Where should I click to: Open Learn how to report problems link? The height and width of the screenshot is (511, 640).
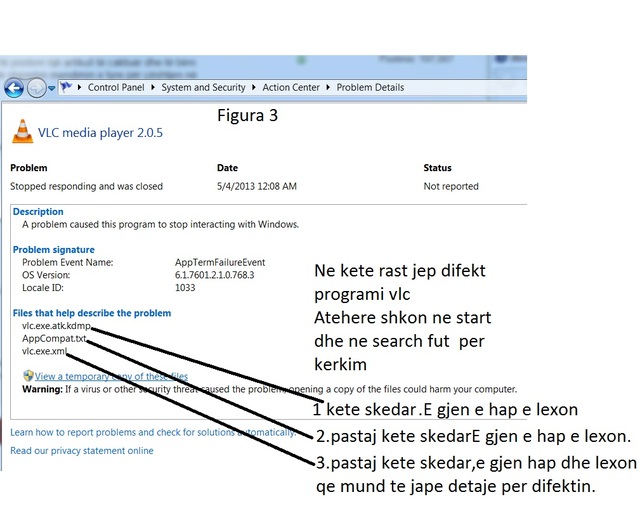pos(153,432)
